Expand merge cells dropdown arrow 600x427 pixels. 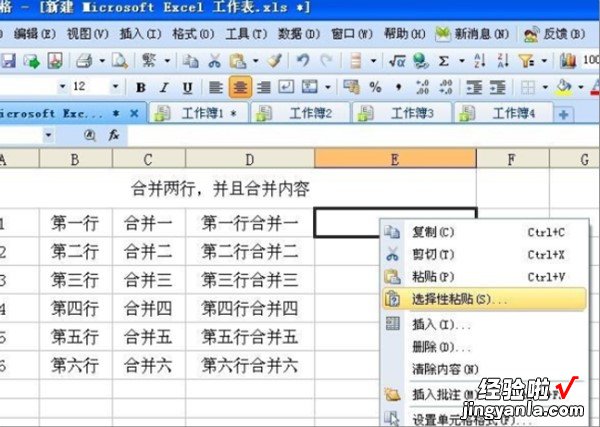[x=328, y=88]
